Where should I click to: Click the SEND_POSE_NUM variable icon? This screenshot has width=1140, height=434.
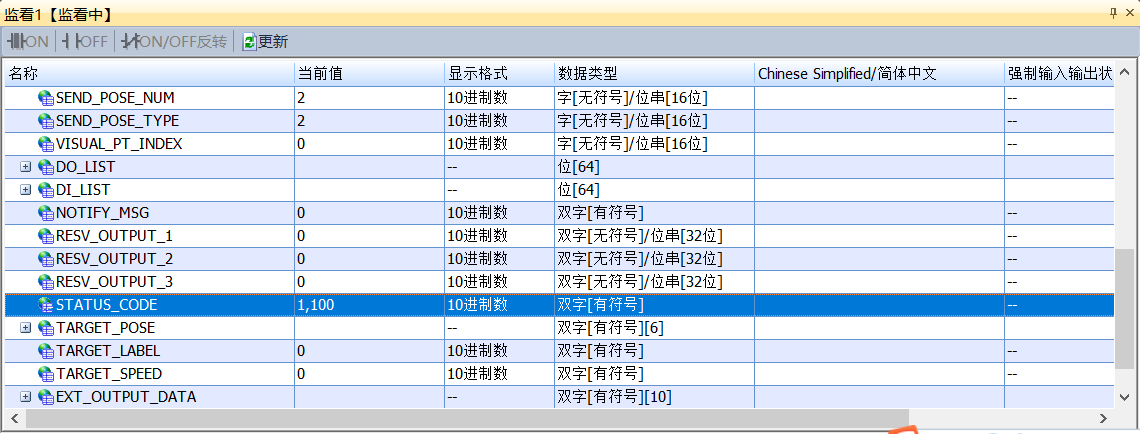coord(46,98)
